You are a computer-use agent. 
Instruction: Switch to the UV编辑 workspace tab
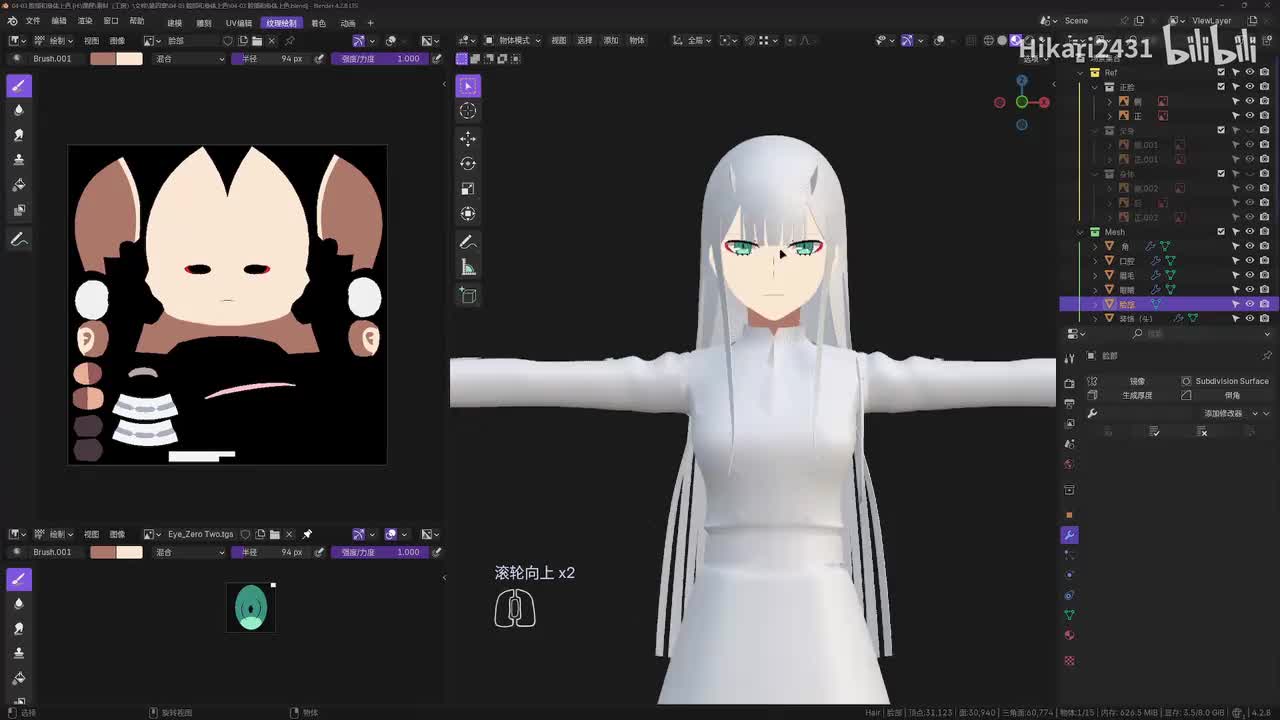(239, 22)
